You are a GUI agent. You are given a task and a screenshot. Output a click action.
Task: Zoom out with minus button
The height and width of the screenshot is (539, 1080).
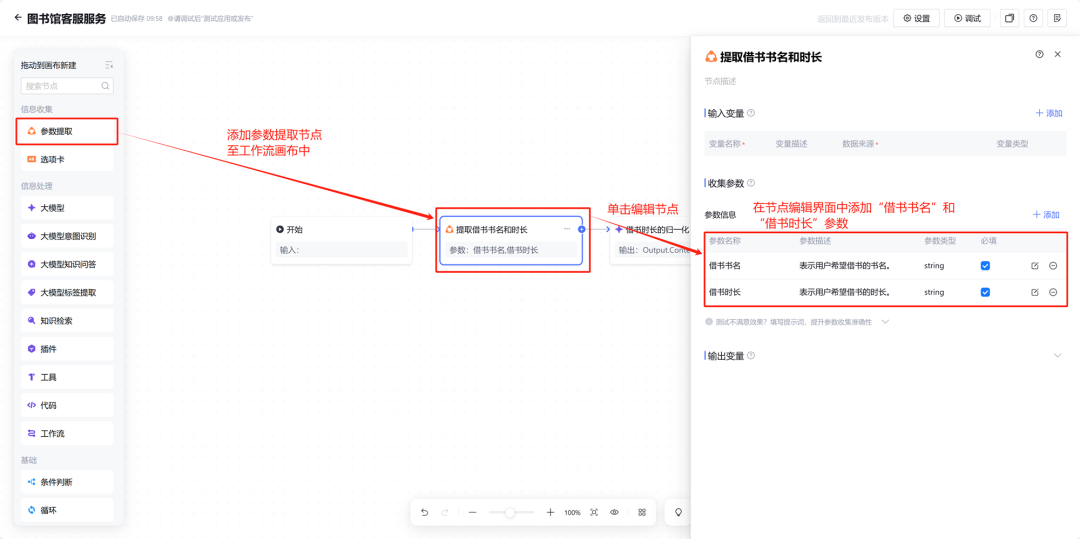(472, 512)
